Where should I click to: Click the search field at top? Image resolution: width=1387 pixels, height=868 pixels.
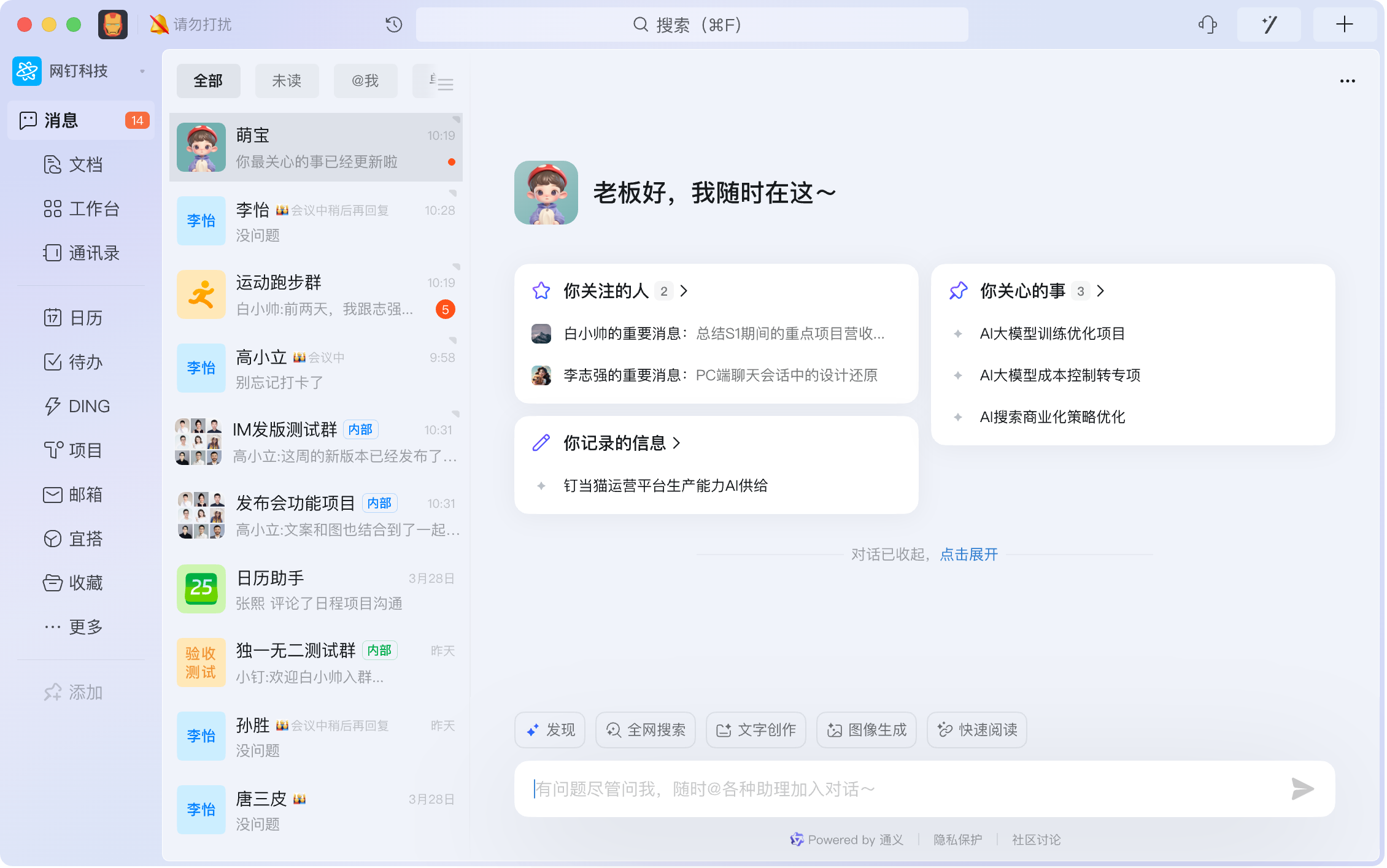tap(692, 25)
